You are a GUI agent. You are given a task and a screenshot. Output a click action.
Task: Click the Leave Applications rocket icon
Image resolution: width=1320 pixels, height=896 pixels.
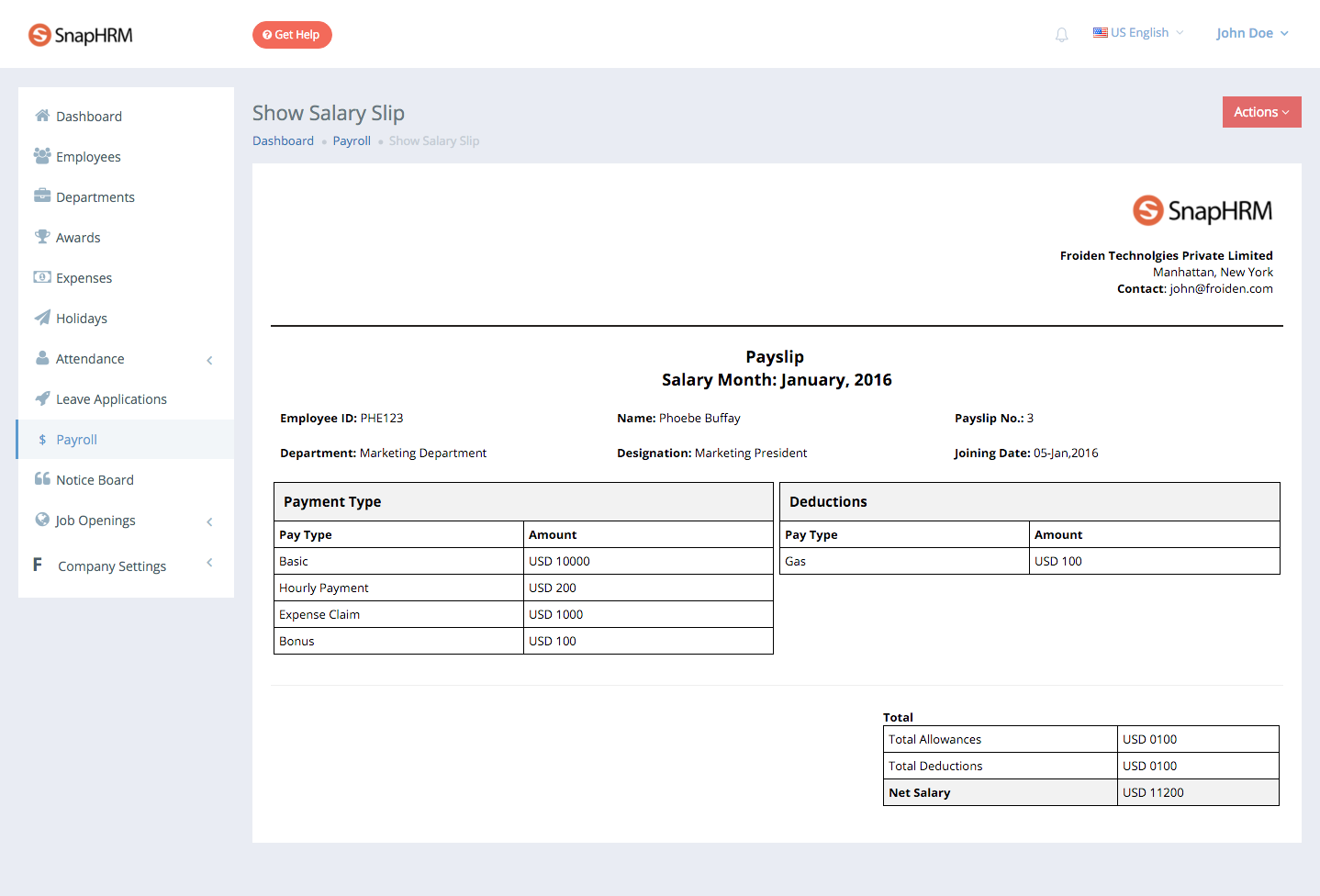(x=42, y=398)
